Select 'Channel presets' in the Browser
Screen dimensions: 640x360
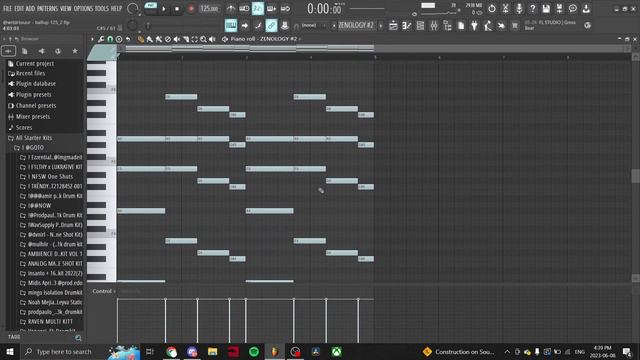(x=31, y=106)
